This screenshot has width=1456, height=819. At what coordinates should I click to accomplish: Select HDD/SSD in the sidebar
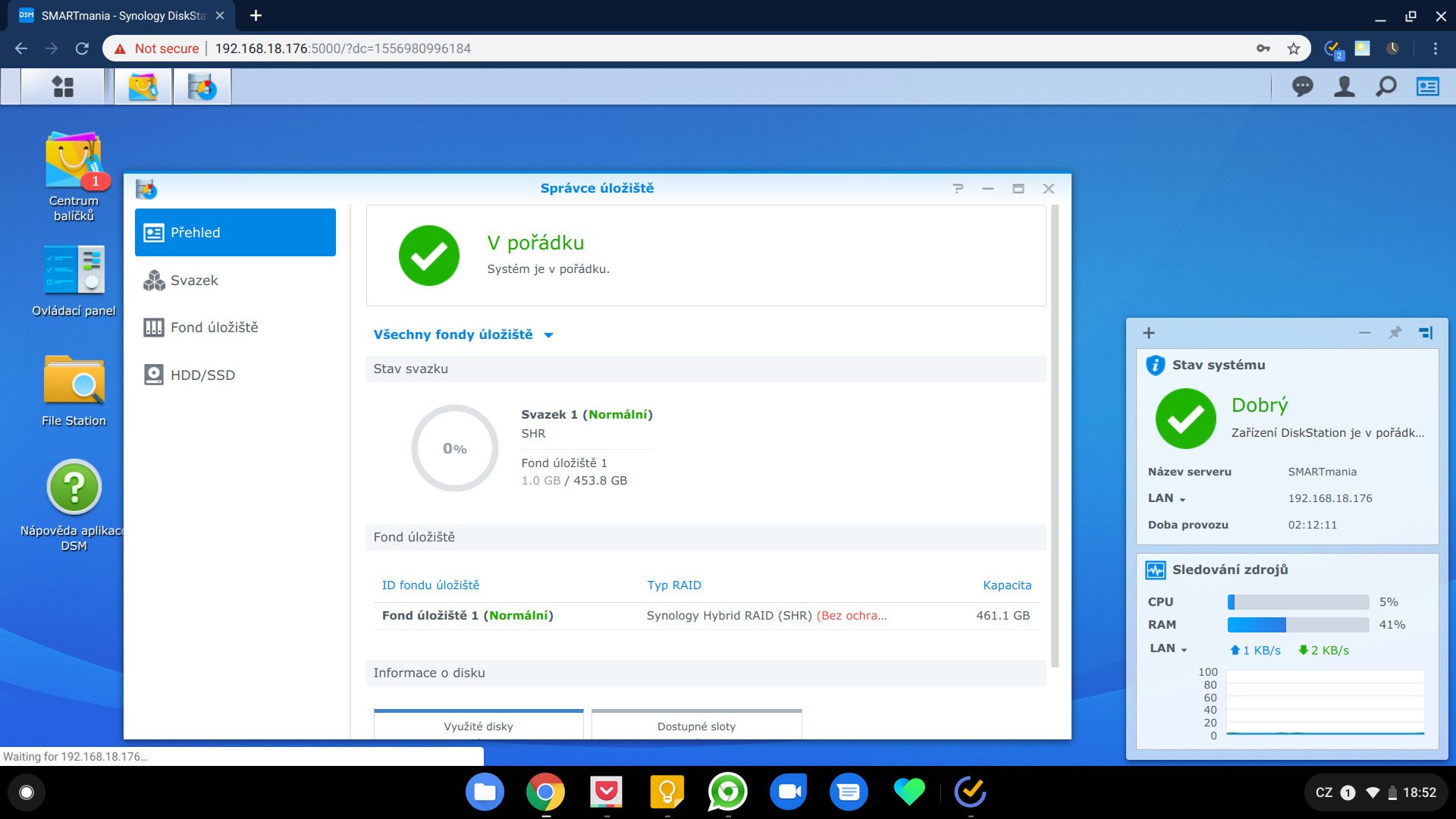coord(235,375)
